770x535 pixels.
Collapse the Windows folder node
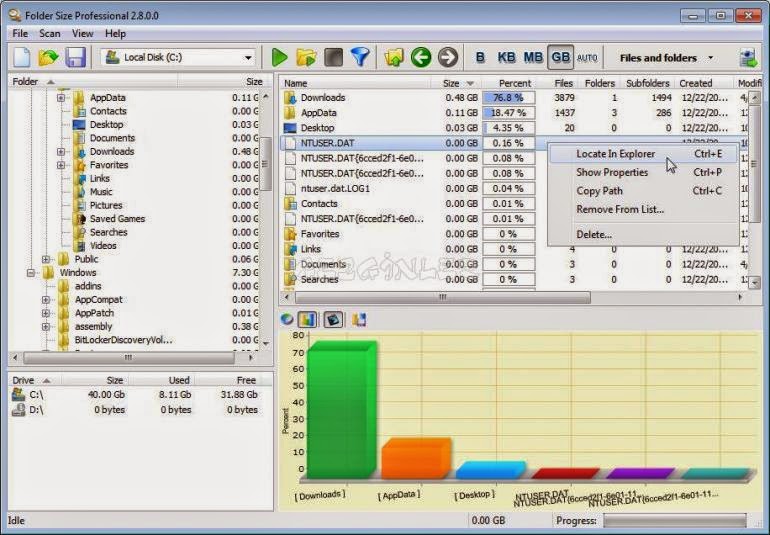pos(31,273)
